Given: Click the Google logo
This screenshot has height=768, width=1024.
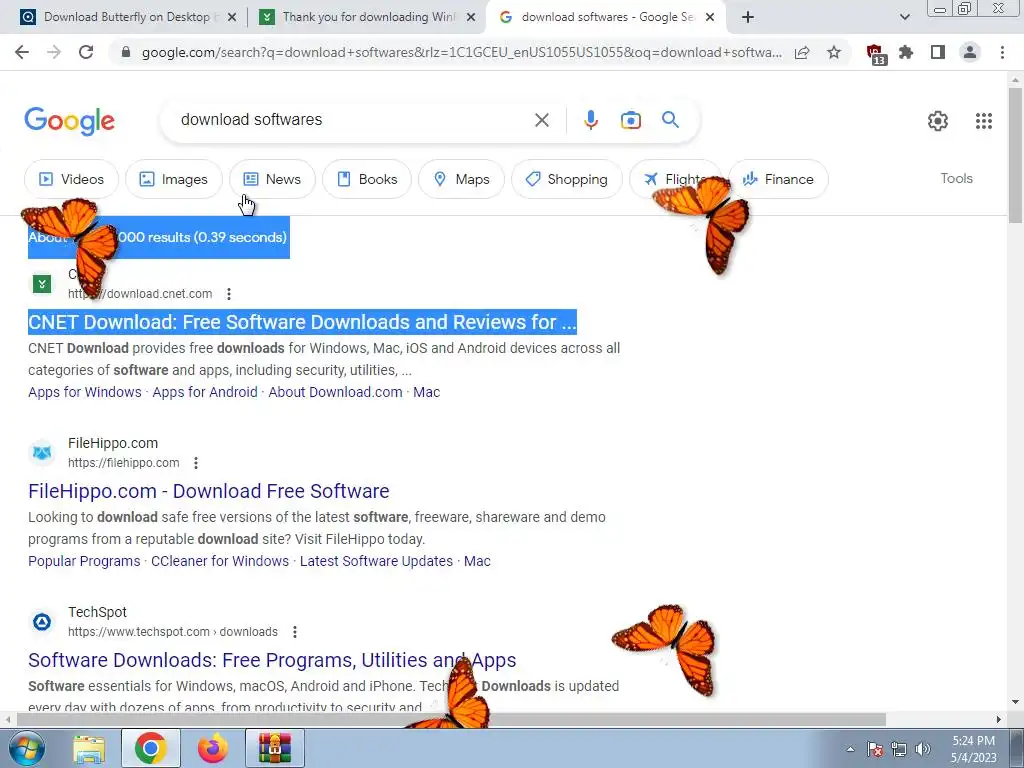Looking at the screenshot, I should (x=70, y=121).
